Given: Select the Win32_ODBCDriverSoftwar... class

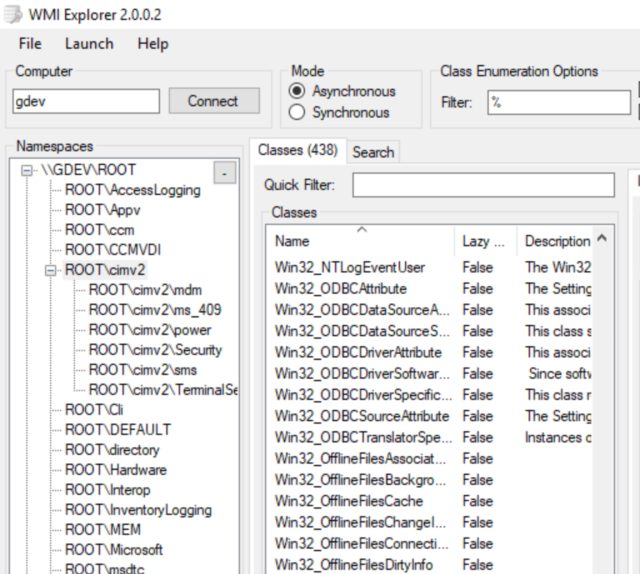Looking at the screenshot, I should point(362,374).
